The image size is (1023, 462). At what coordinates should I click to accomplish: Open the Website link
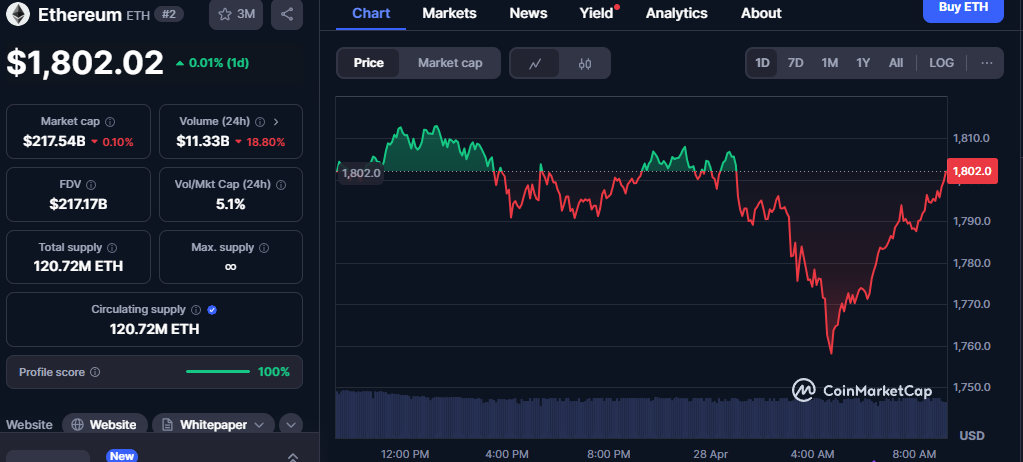coord(105,425)
